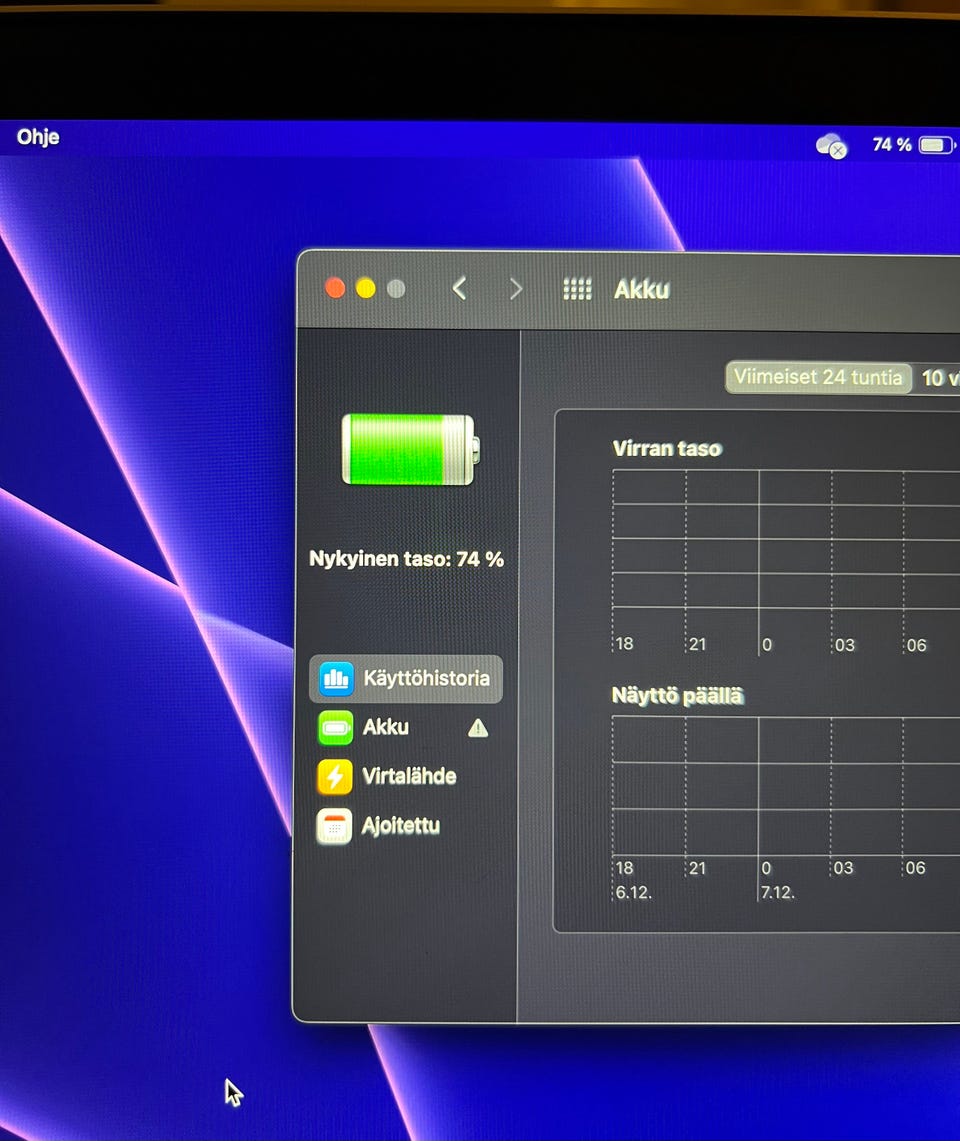The height and width of the screenshot is (1141, 960).
Task: Click the yellow lightning Virtalähde icon
Action: 335,776
